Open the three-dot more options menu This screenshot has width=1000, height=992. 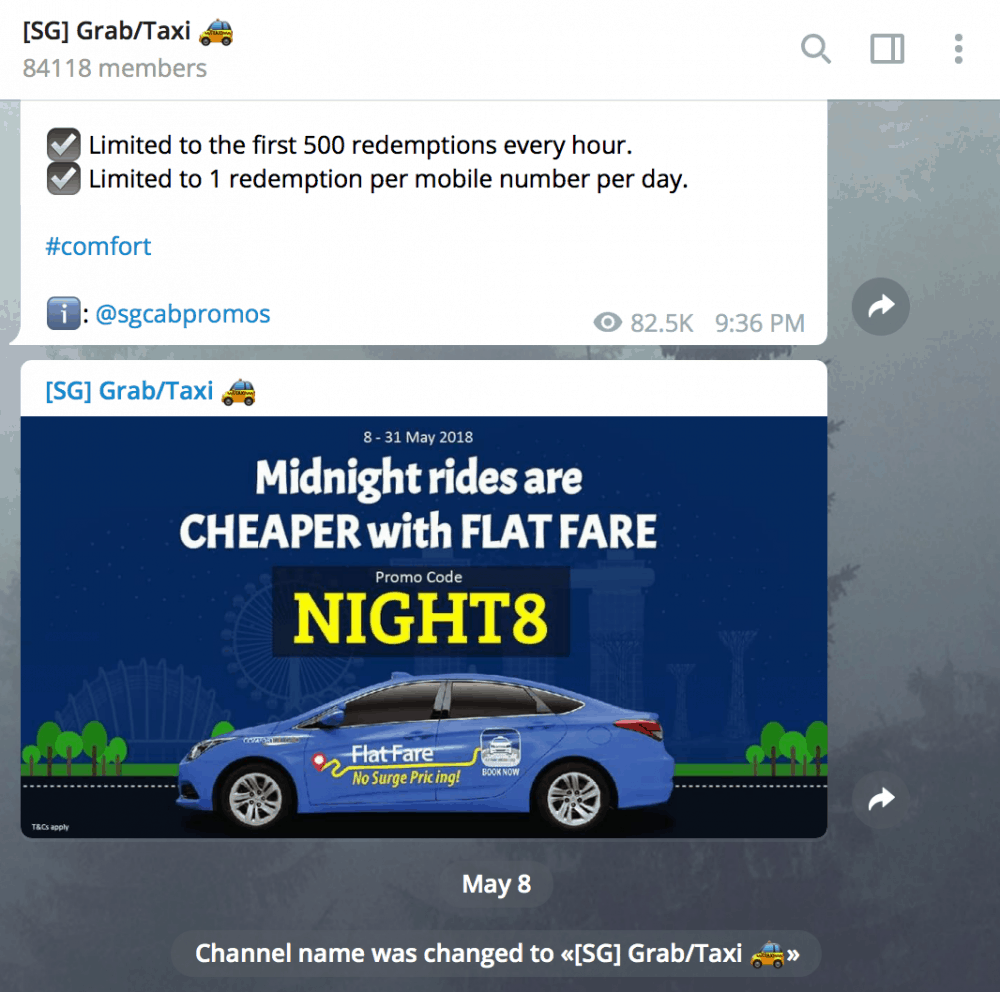958,48
